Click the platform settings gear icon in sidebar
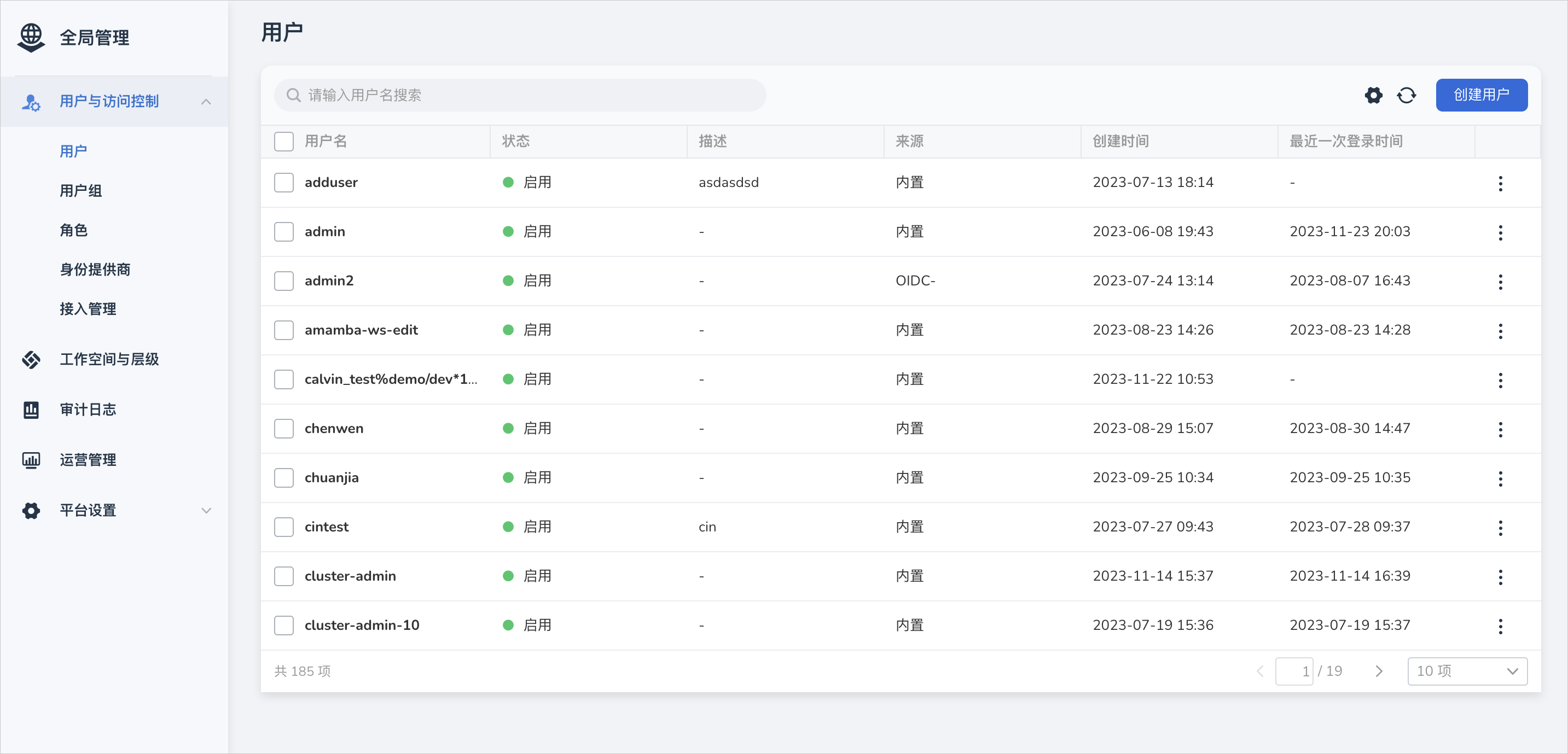This screenshot has height=754, width=1568. pyautogui.click(x=31, y=511)
